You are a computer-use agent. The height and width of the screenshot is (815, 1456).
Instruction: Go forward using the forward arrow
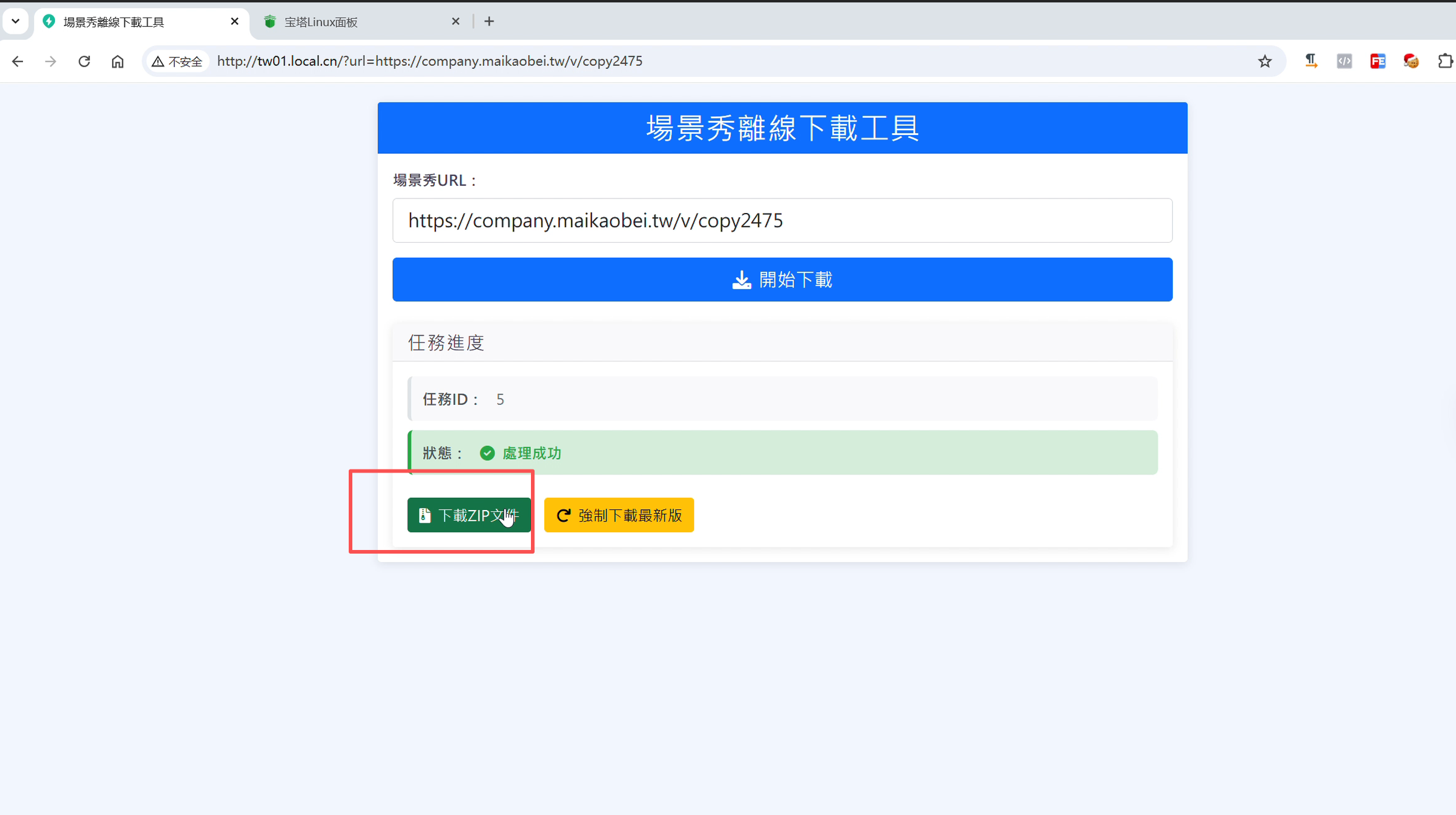(51, 61)
